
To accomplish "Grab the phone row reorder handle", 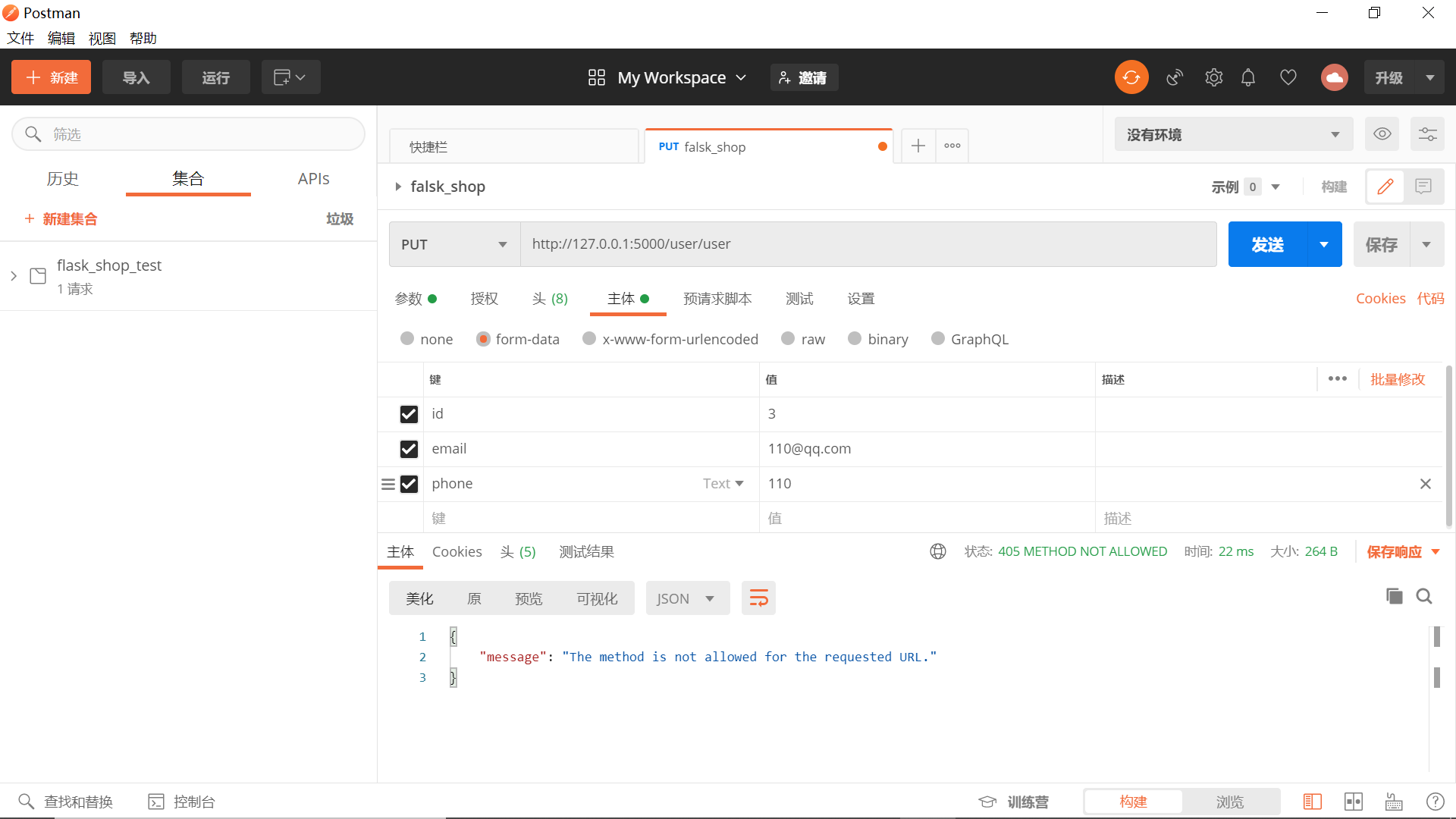I will tap(388, 484).
